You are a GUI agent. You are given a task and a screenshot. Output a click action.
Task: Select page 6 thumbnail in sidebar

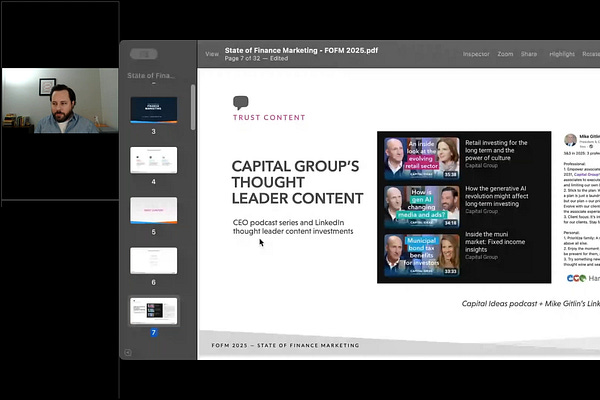pos(153,261)
